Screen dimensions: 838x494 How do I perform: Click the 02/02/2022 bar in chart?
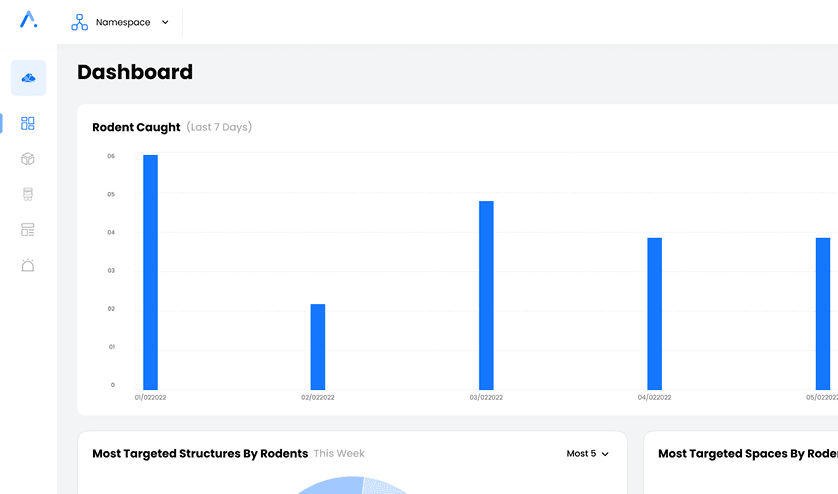click(x=318, y=346)
